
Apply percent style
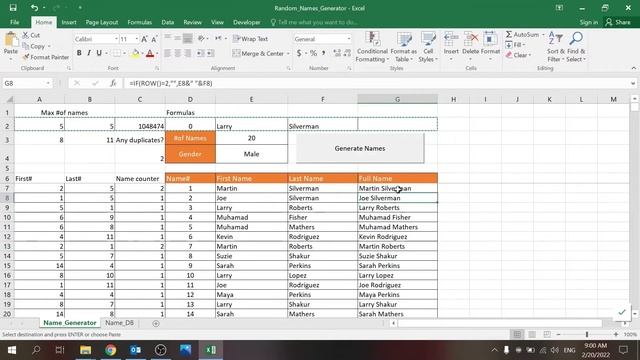coord(313,53)
